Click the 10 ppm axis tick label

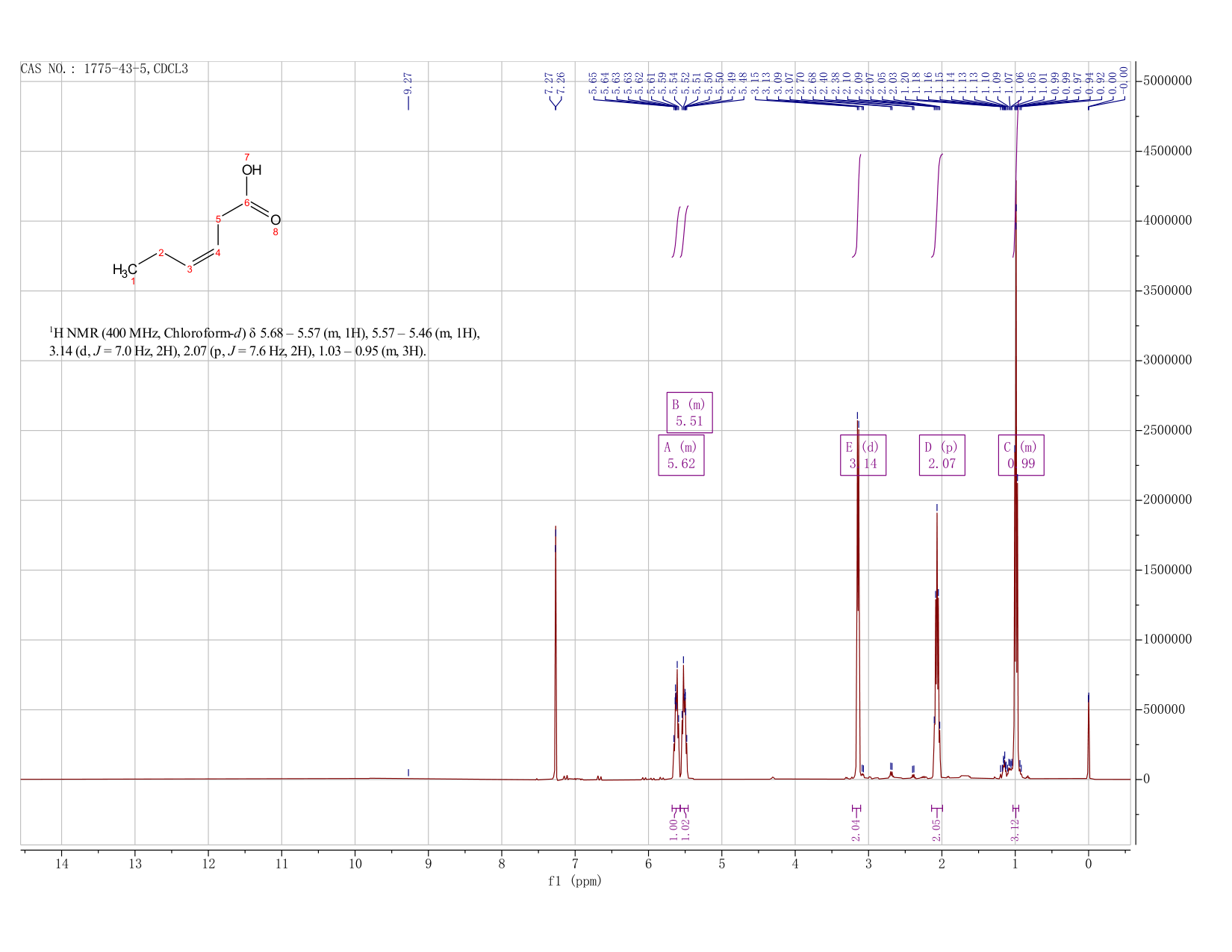coord(355,864)
